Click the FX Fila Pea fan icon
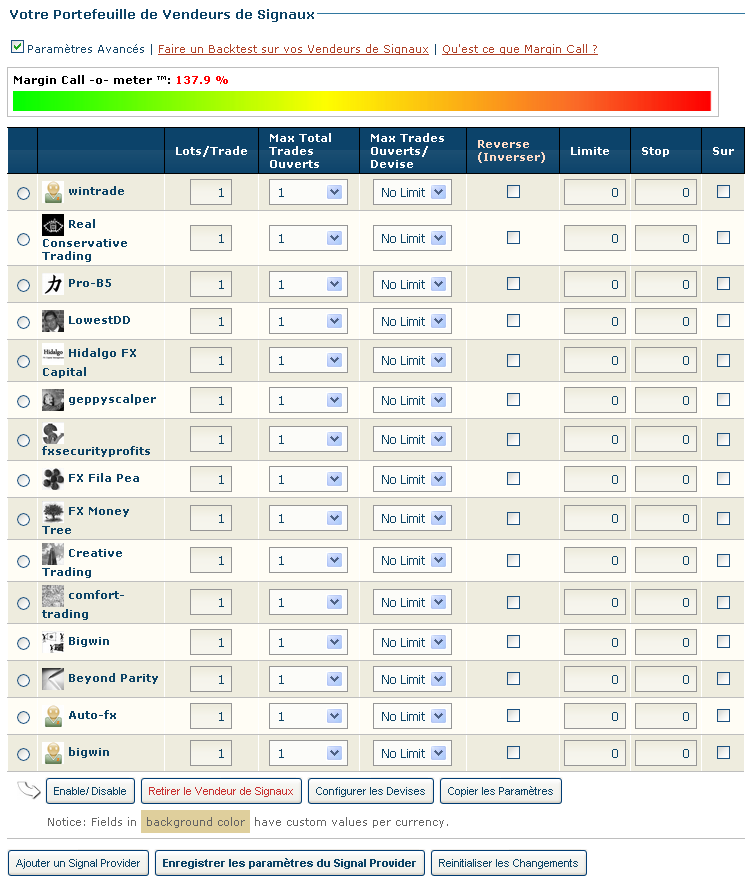The image size is (753, 880). 53,479
